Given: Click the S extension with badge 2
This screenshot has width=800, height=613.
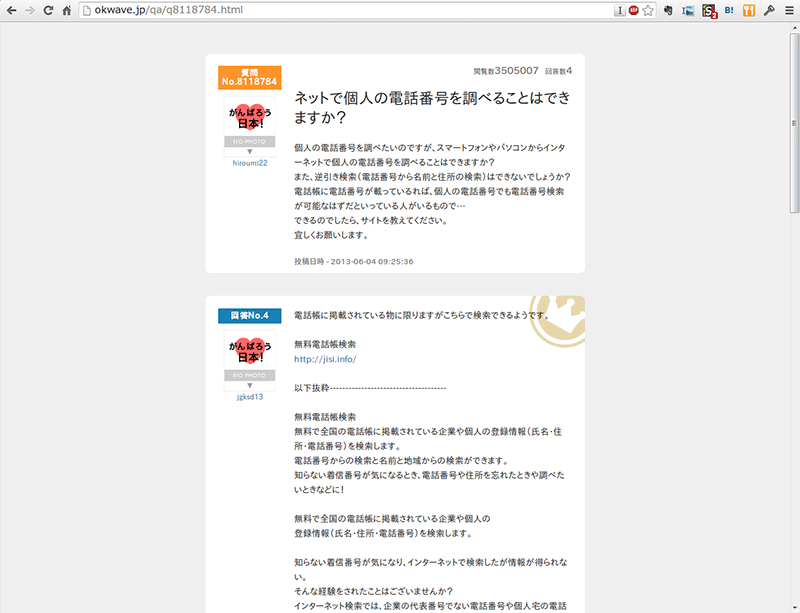Looking at the screenshot, I should [709, 11].
